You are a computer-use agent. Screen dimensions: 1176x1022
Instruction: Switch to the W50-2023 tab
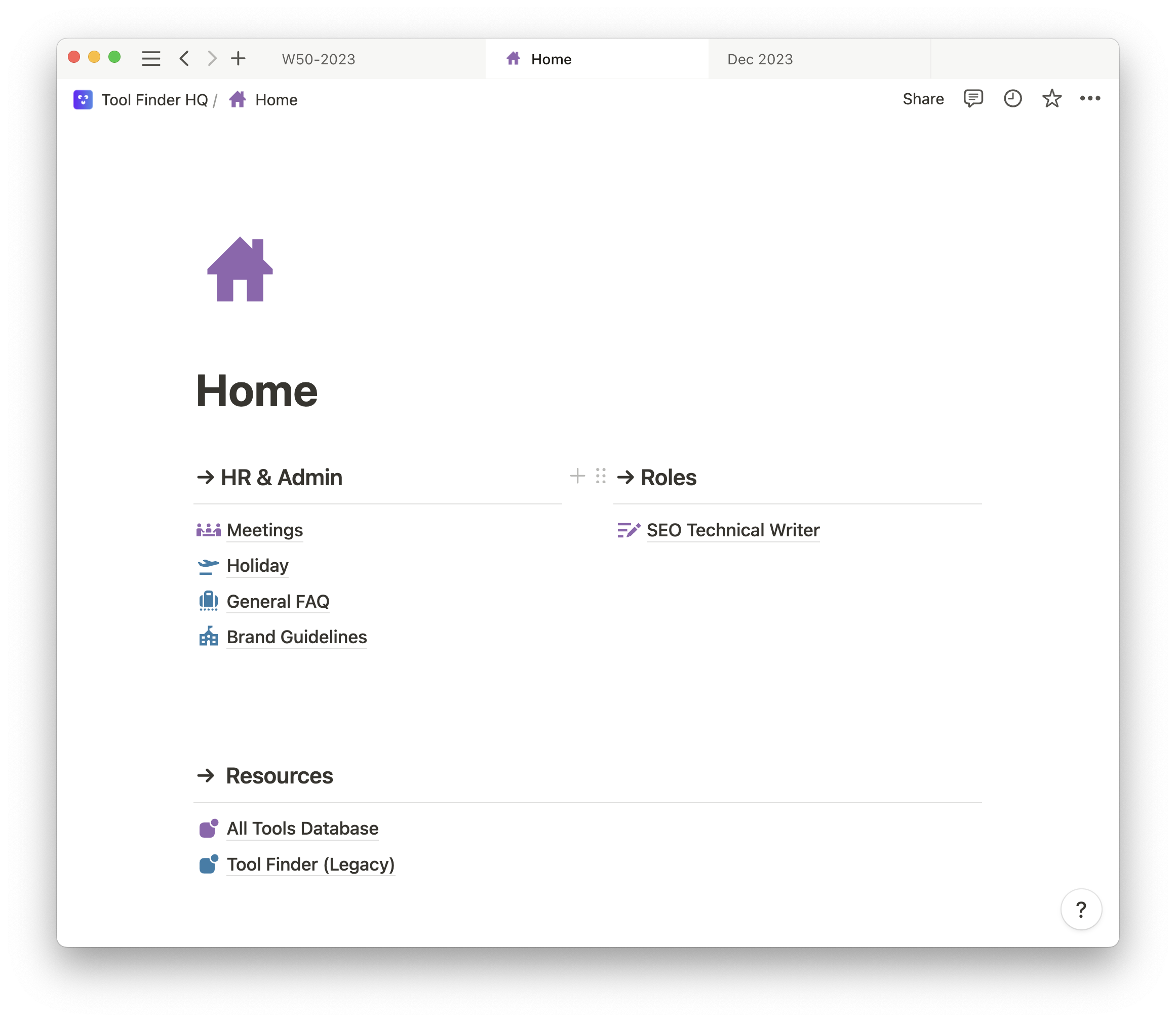tap(318, 59)
